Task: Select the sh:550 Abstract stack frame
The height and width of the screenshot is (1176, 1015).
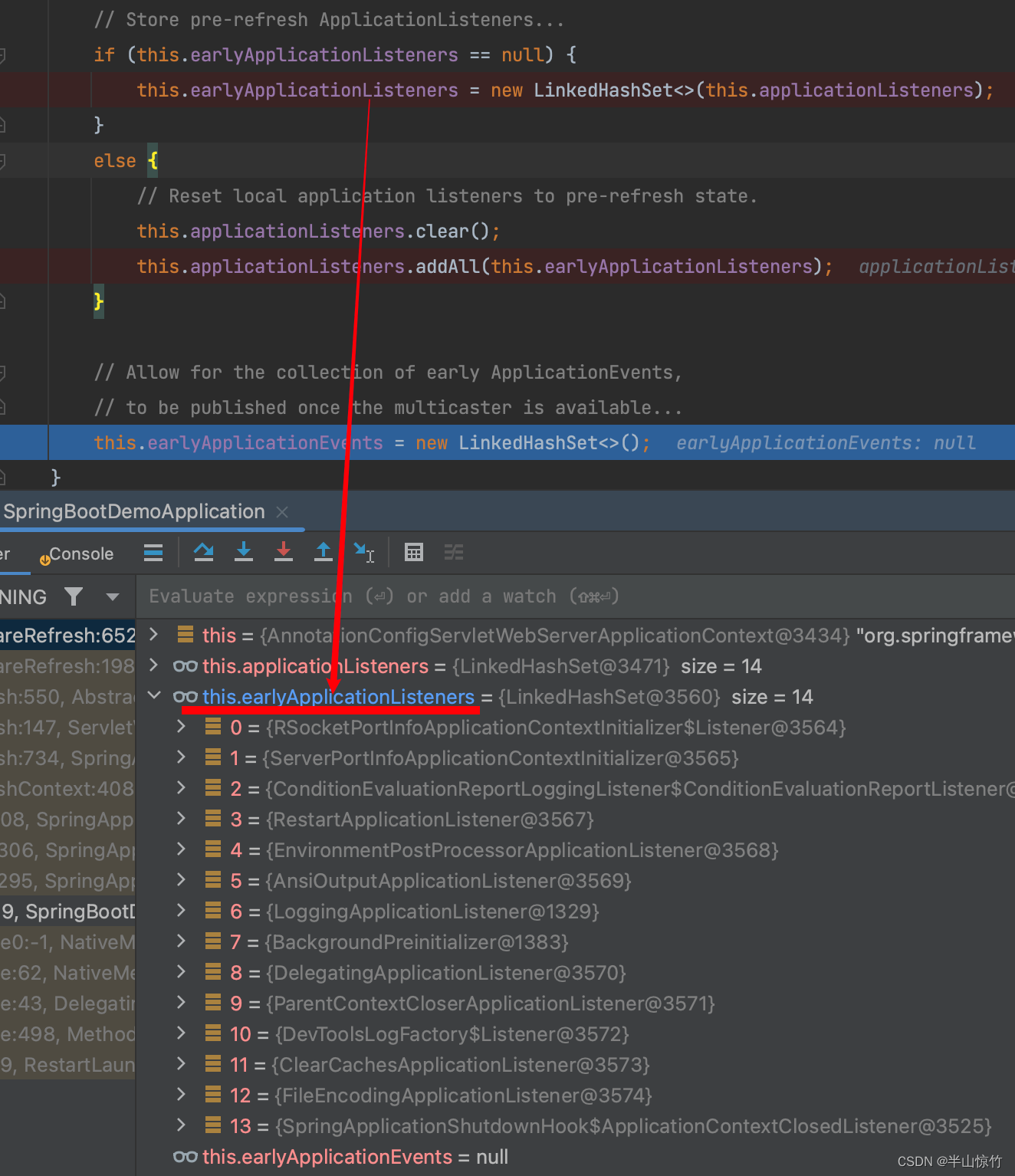Action: [x=67, y=697]
